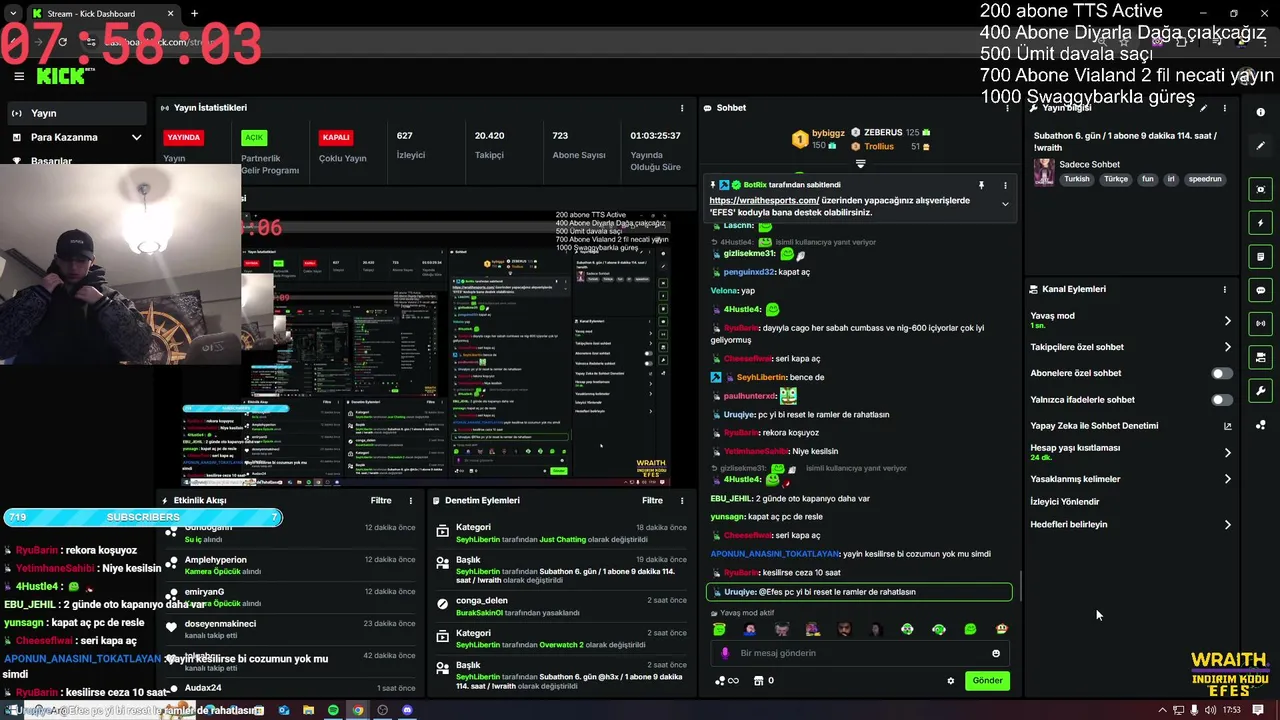Viewport: 1280px width, 720px height.
Task: Select Yayın in the left sidebar
Action: (76, 113)
